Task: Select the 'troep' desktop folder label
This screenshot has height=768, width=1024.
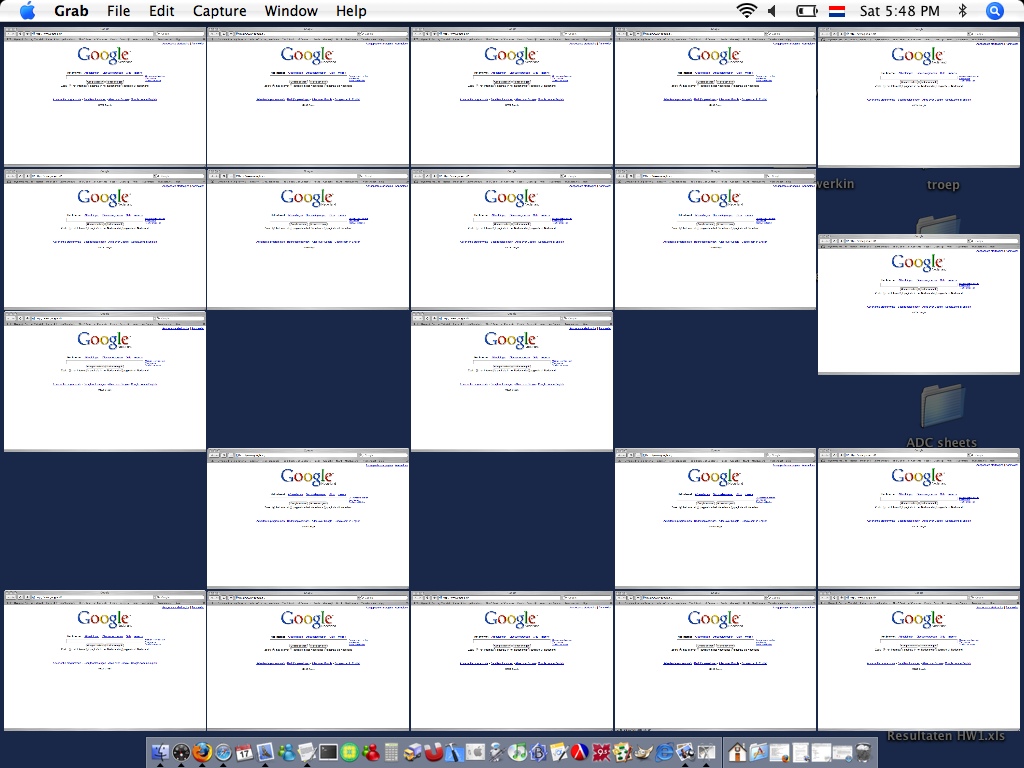Action: click(x=943, y=185)
